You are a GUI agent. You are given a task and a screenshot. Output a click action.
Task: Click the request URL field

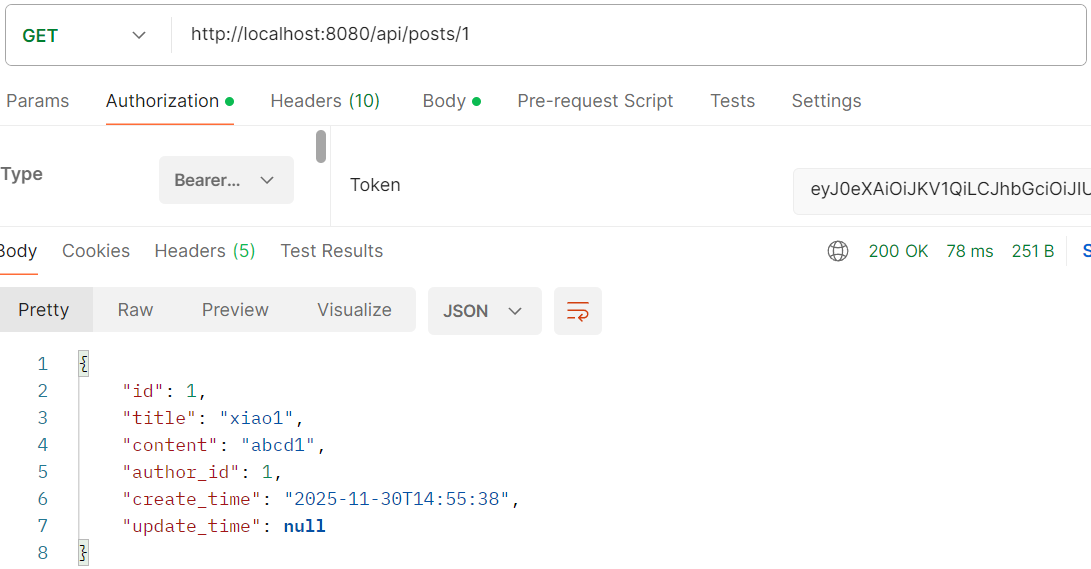tap(620, 35)
